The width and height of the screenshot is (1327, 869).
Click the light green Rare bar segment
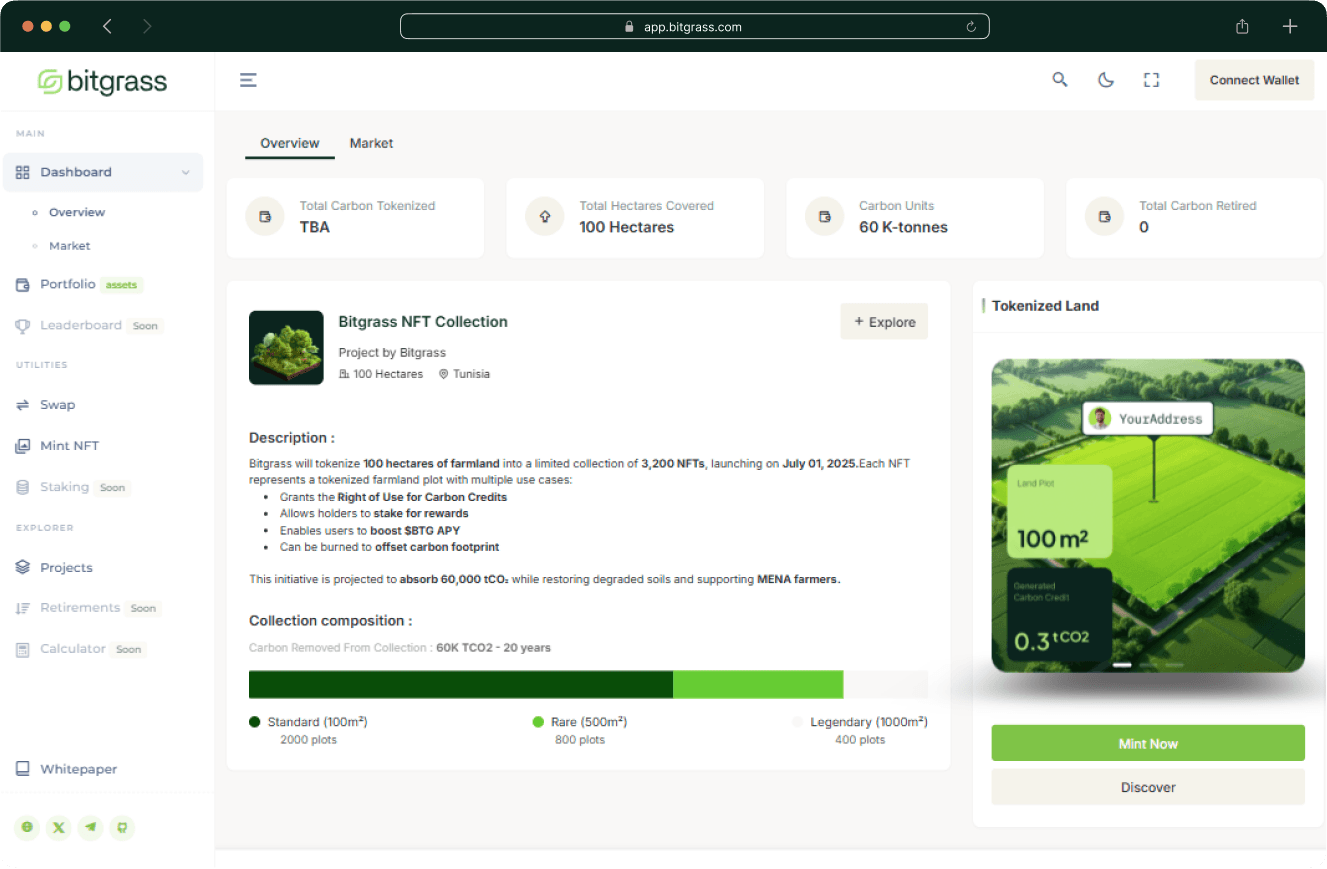coord(758,685)
